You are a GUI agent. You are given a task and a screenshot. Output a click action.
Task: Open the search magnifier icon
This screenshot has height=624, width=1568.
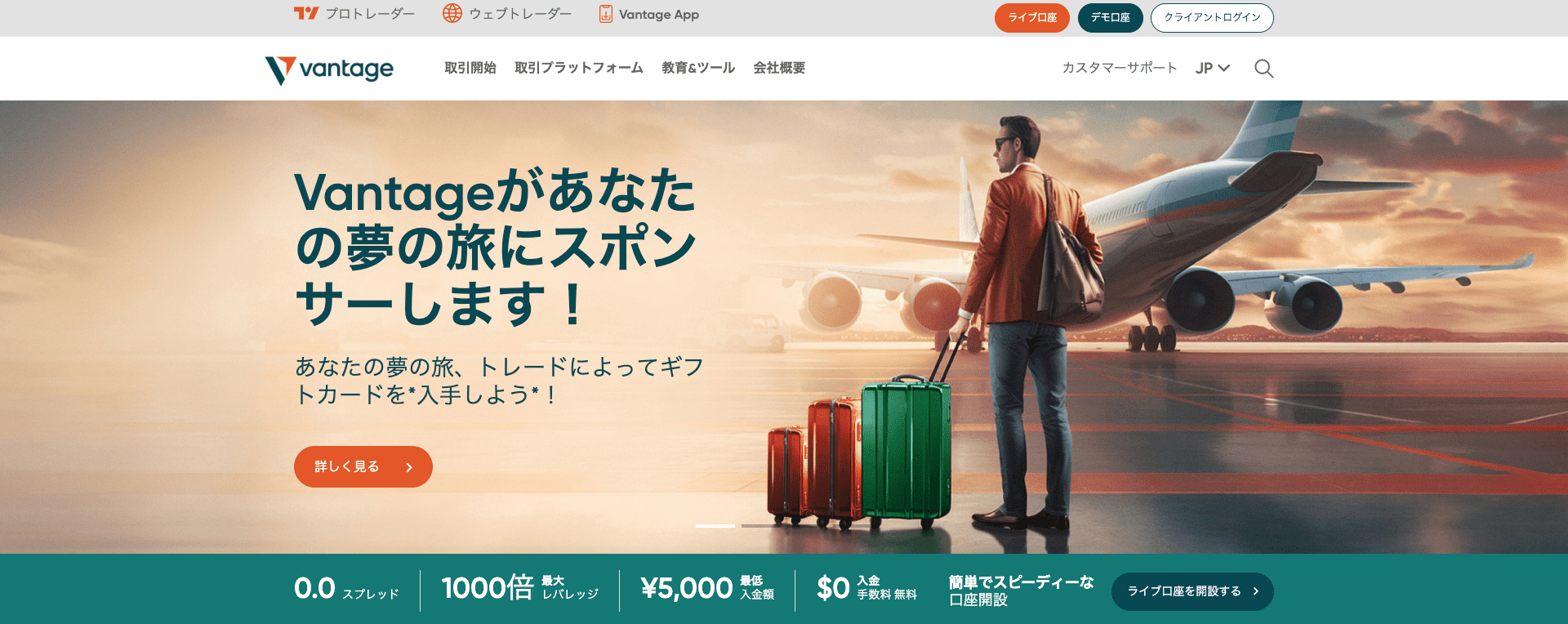tap(1264, 69)
